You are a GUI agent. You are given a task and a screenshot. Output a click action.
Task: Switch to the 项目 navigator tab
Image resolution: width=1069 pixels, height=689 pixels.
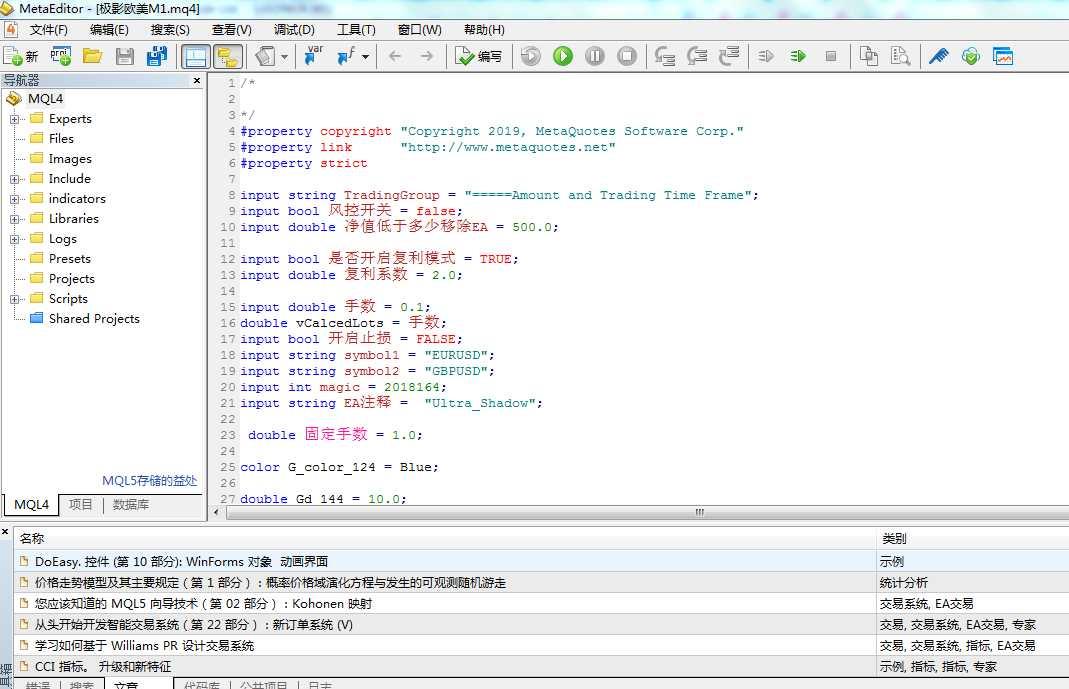tap(80, 504)
